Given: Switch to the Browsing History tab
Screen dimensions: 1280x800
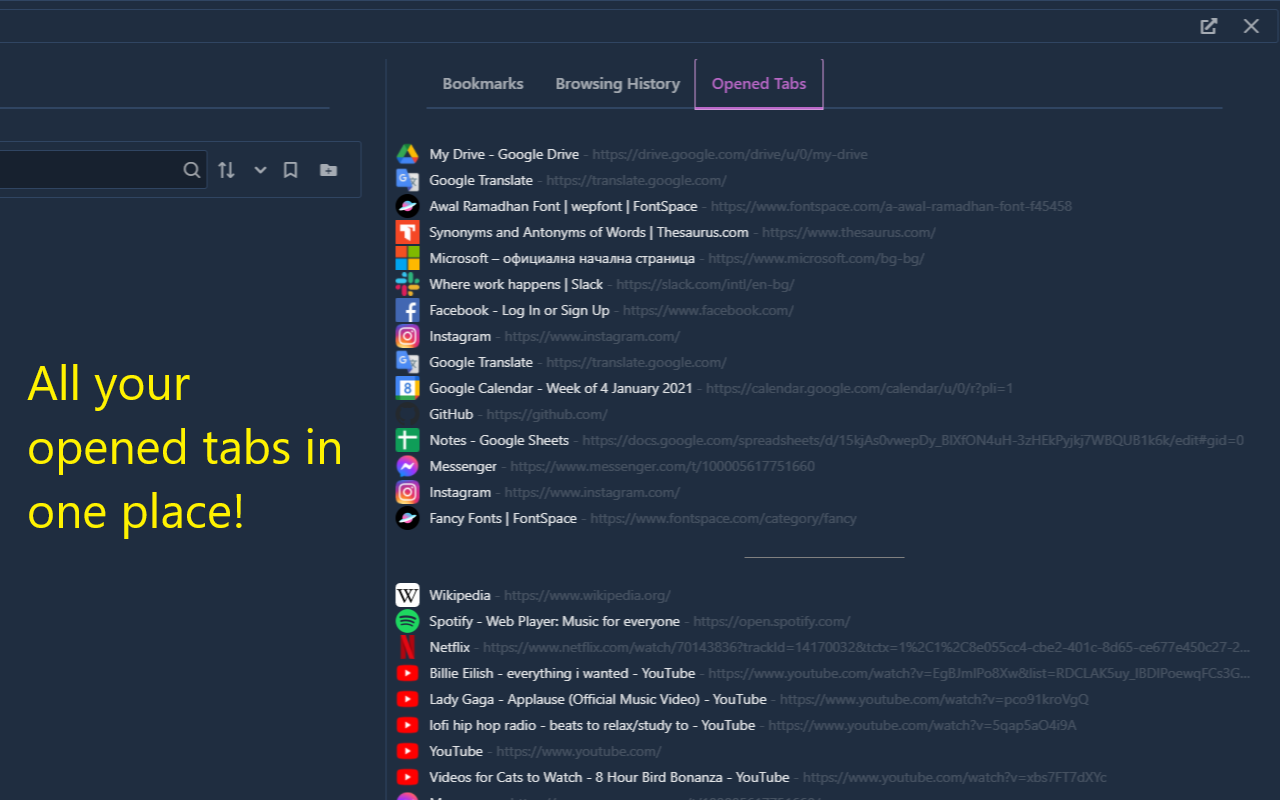Looking at the screenshot, I should (618, 84).
